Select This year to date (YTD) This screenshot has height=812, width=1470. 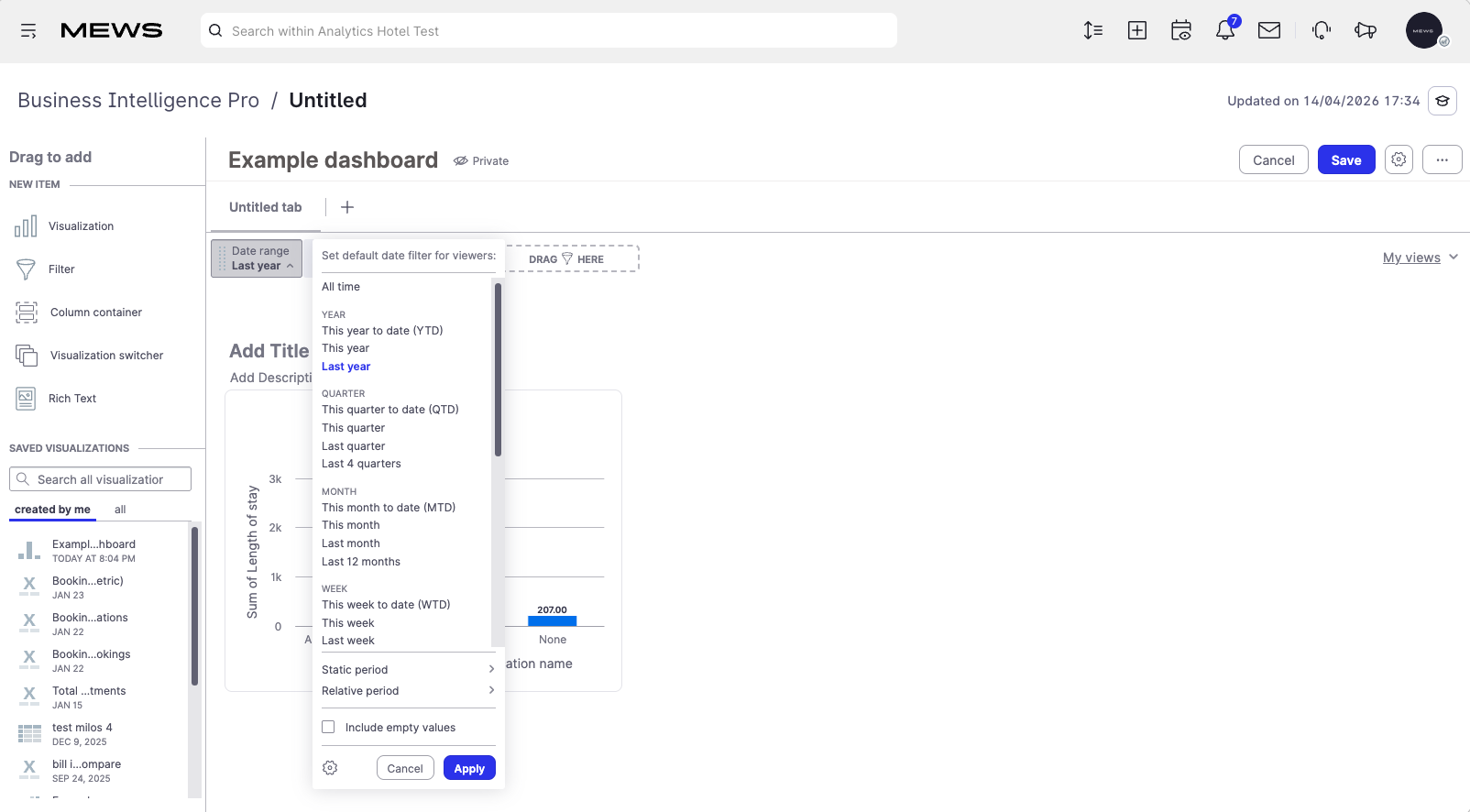pos(382,331)
